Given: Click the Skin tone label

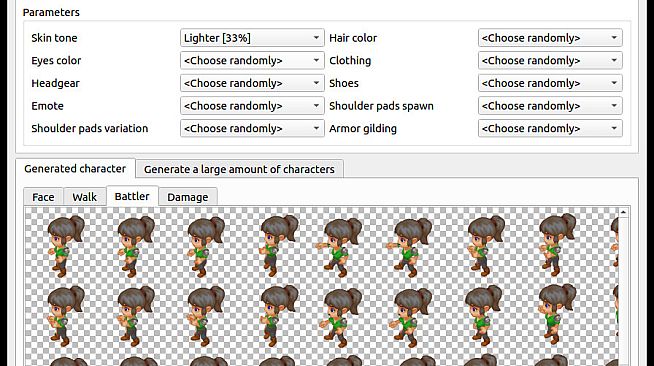Looking at the screenshot, I should (54, 38).
